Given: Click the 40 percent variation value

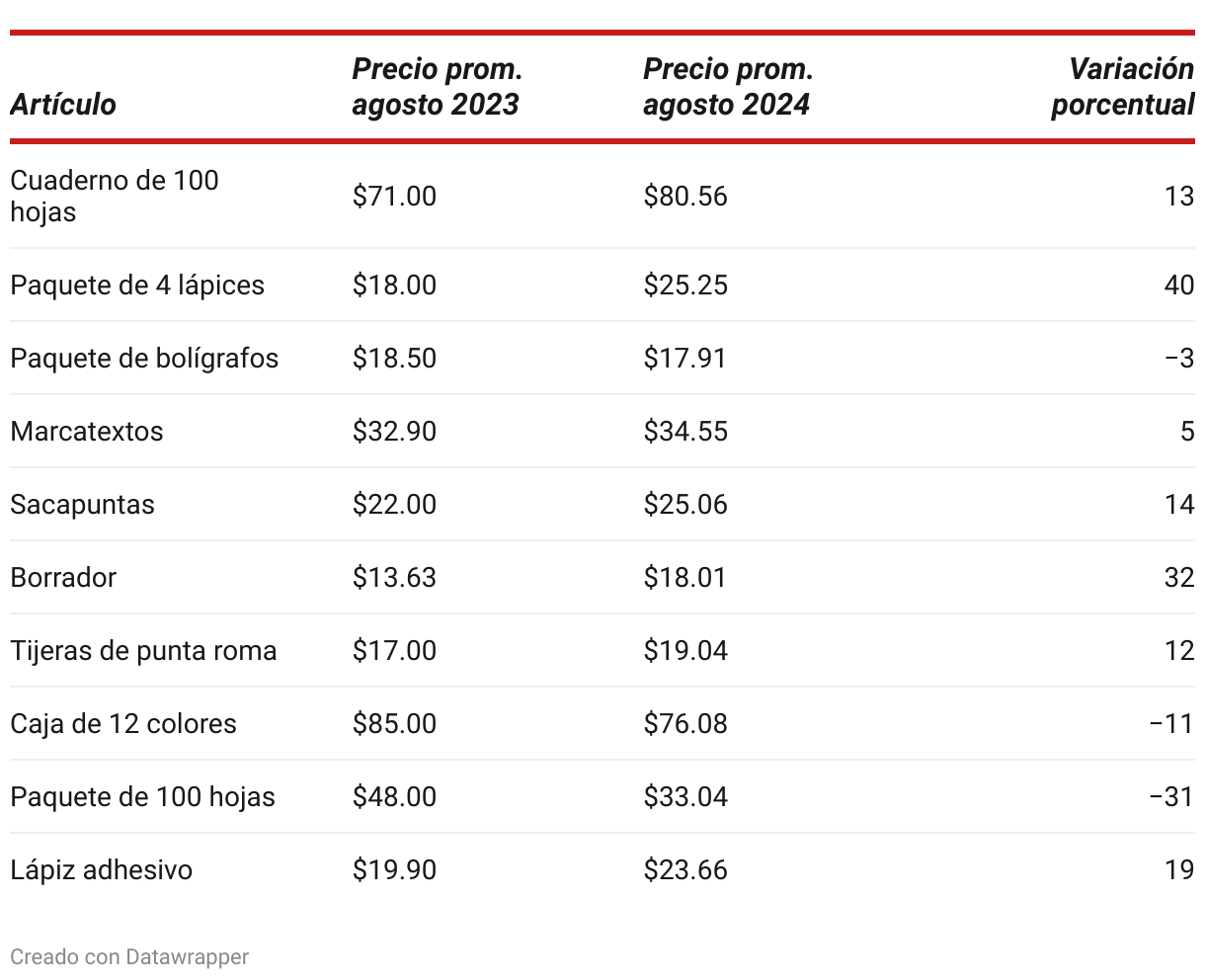Looking at the screenshot, I should pos(1179,285).
